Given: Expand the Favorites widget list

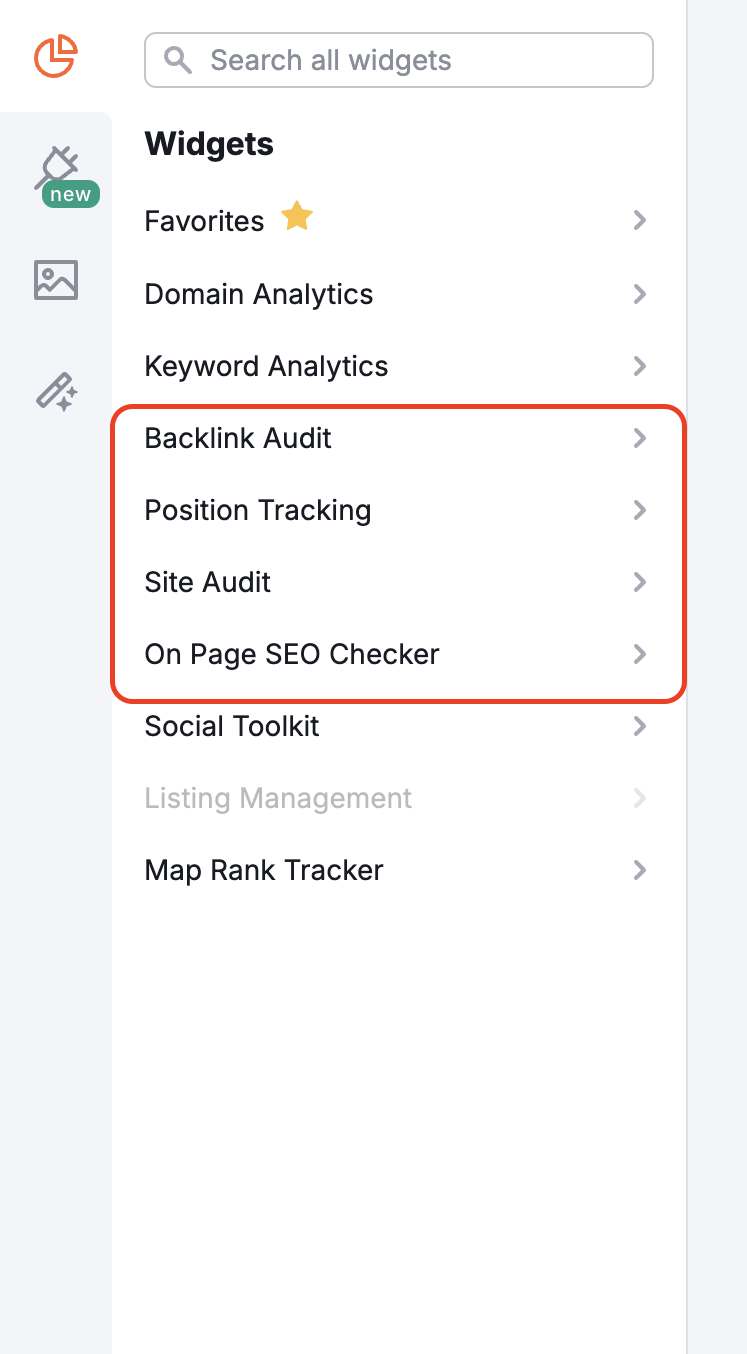Looking at the screenshot, I should point(204,221).
